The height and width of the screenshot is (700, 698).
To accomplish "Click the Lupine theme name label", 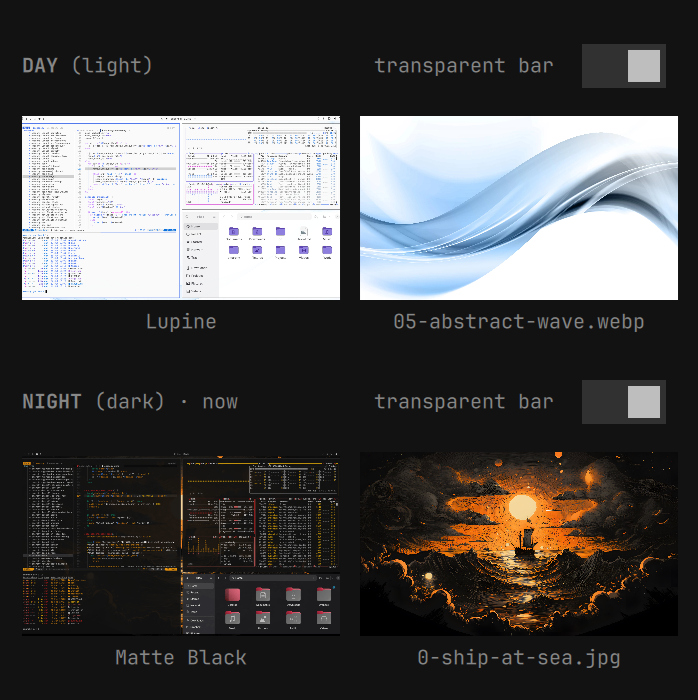I will [x=181, y=322].
